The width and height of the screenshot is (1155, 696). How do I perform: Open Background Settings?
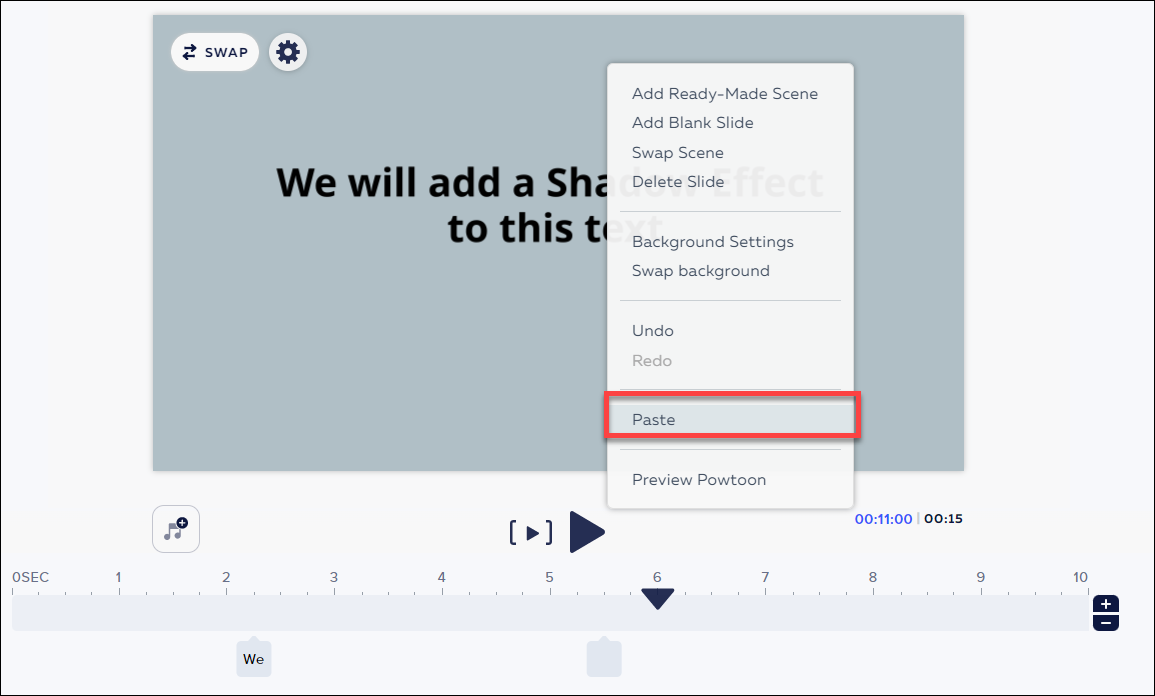click(713, 241)
